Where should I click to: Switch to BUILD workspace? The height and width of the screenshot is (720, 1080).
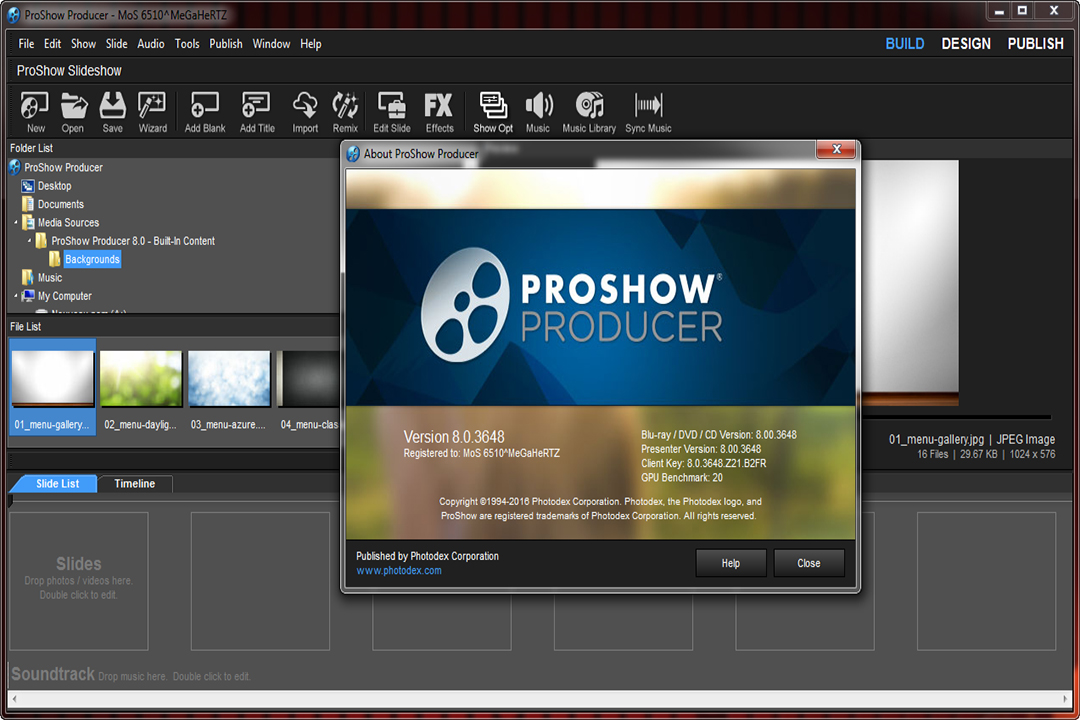click(x=904, y=43)
